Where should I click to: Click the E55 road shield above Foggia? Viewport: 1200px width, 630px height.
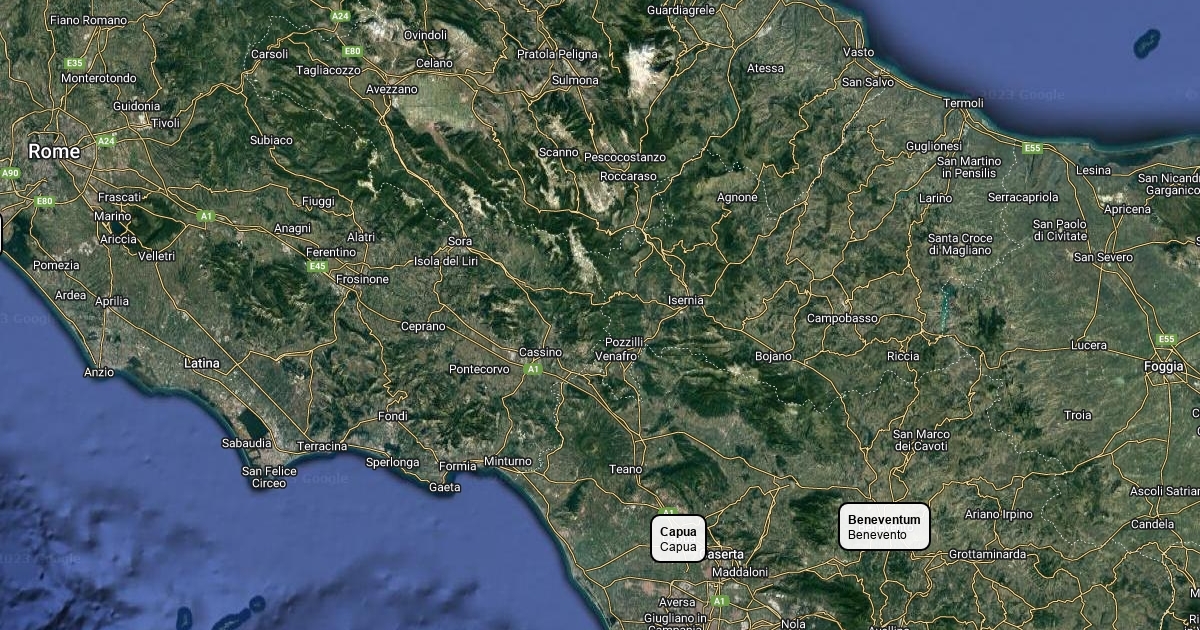point(1166,339)
